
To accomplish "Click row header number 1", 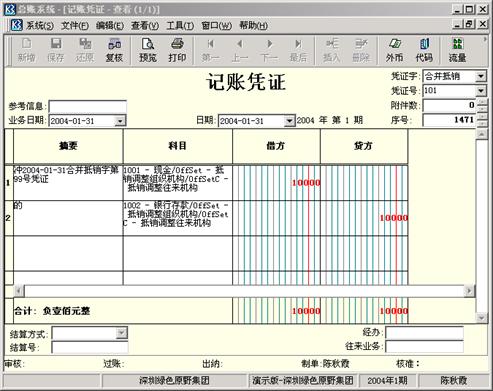I will (x=8, y=183).
